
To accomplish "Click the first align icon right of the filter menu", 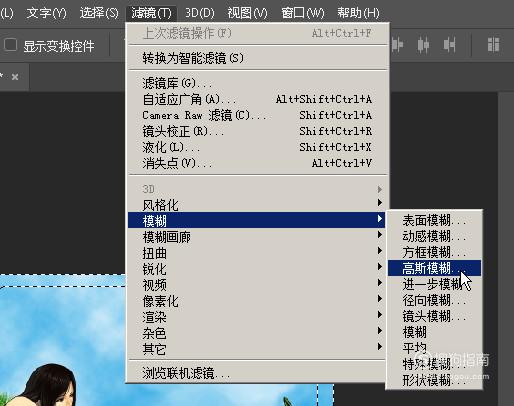I will (397, 45).
